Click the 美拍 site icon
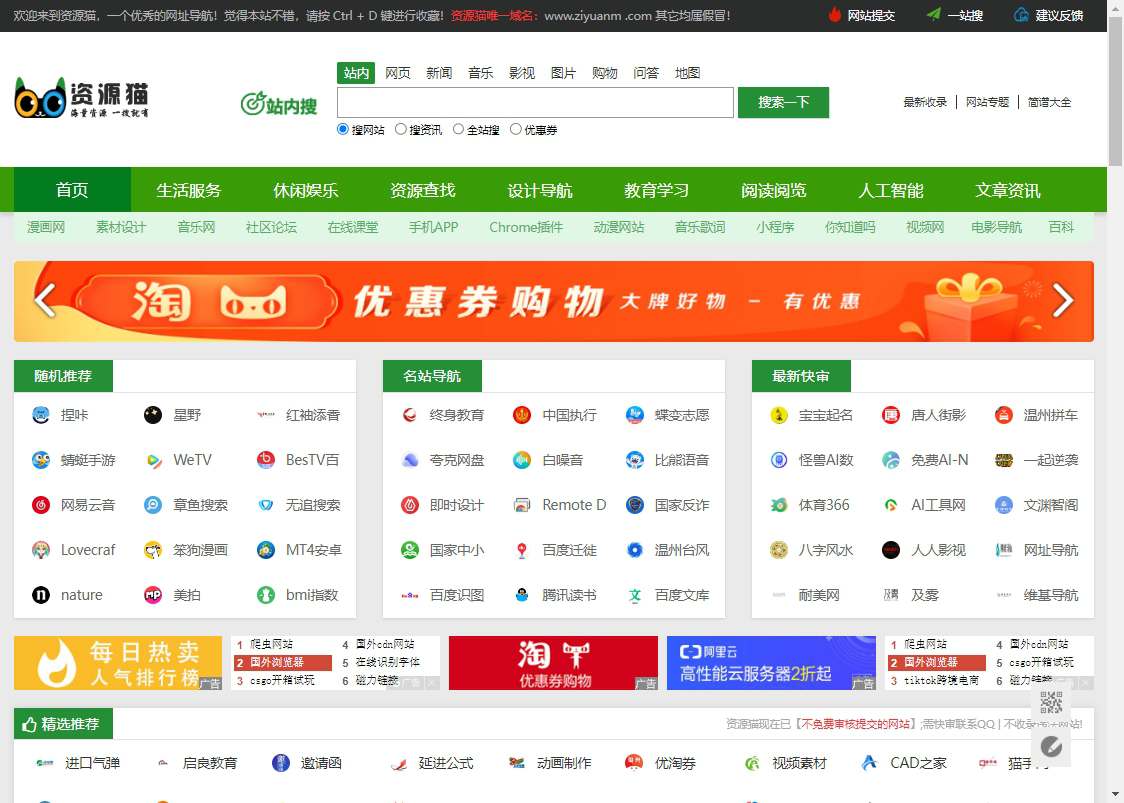Image resolution: width=1124 pixels, height=803 pixels. point(153,594)
